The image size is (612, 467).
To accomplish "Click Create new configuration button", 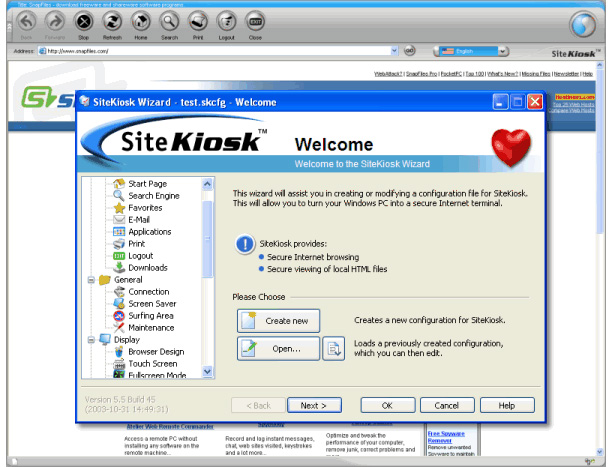I will 278,321.
